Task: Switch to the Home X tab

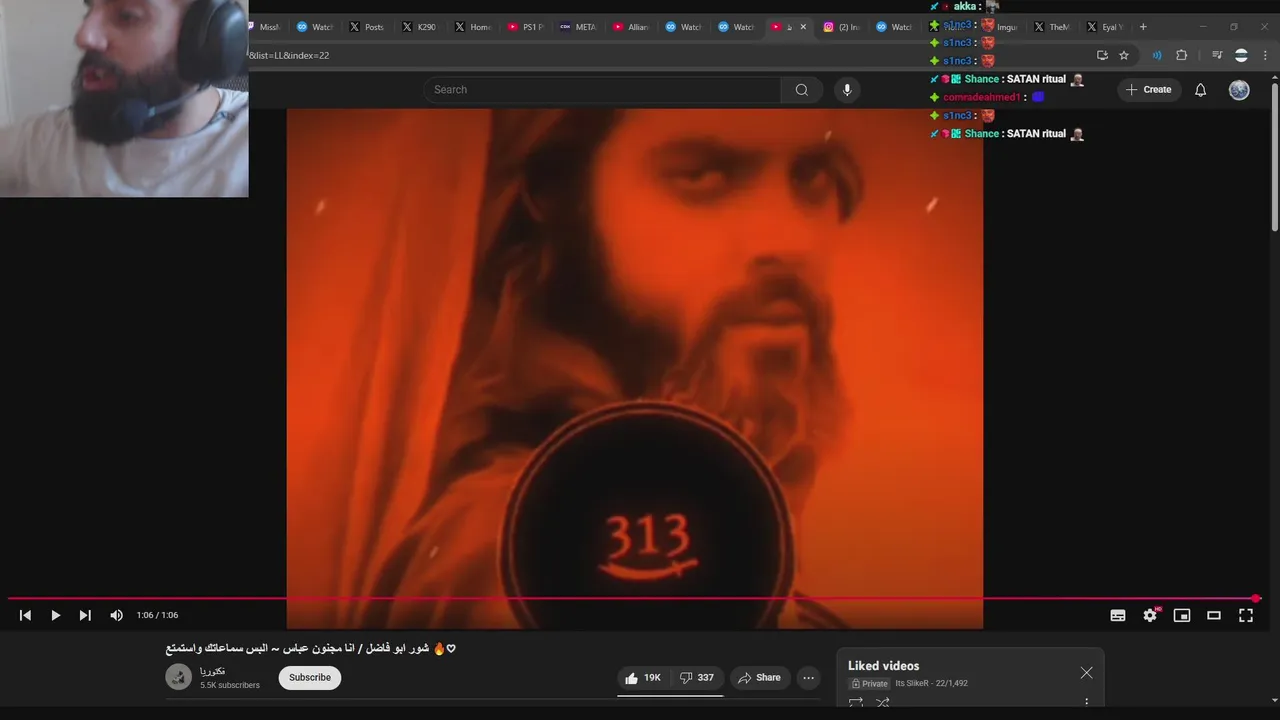Action: (x=472, y=27)
